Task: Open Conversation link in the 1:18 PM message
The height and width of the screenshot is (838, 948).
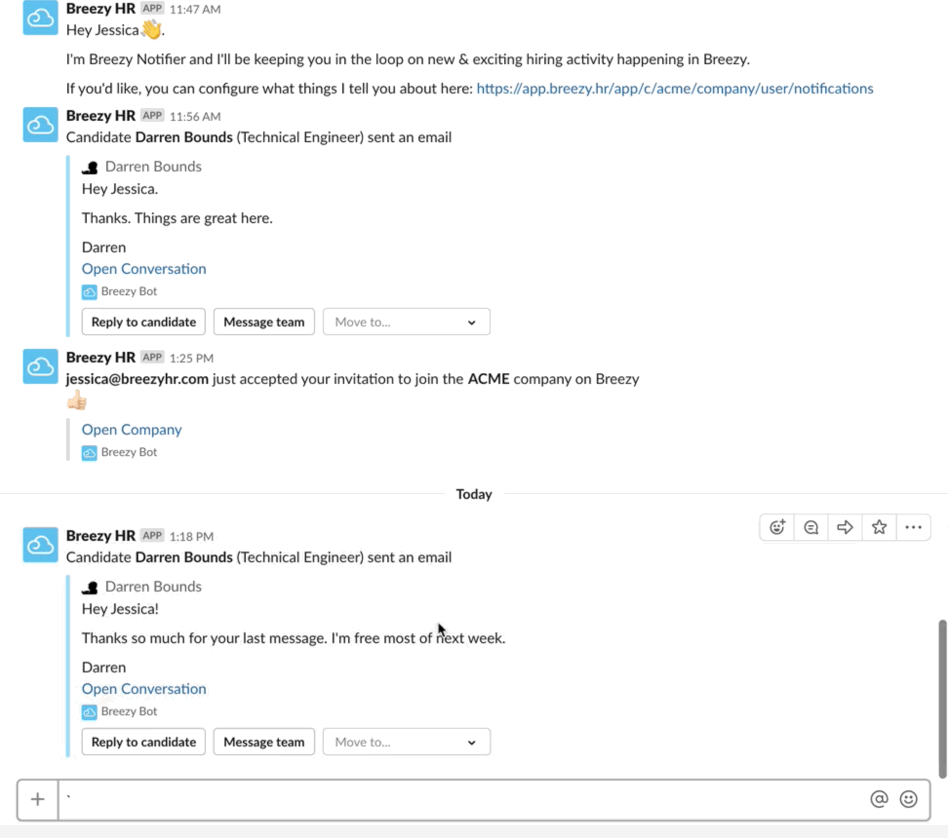Action: point(144,689)
